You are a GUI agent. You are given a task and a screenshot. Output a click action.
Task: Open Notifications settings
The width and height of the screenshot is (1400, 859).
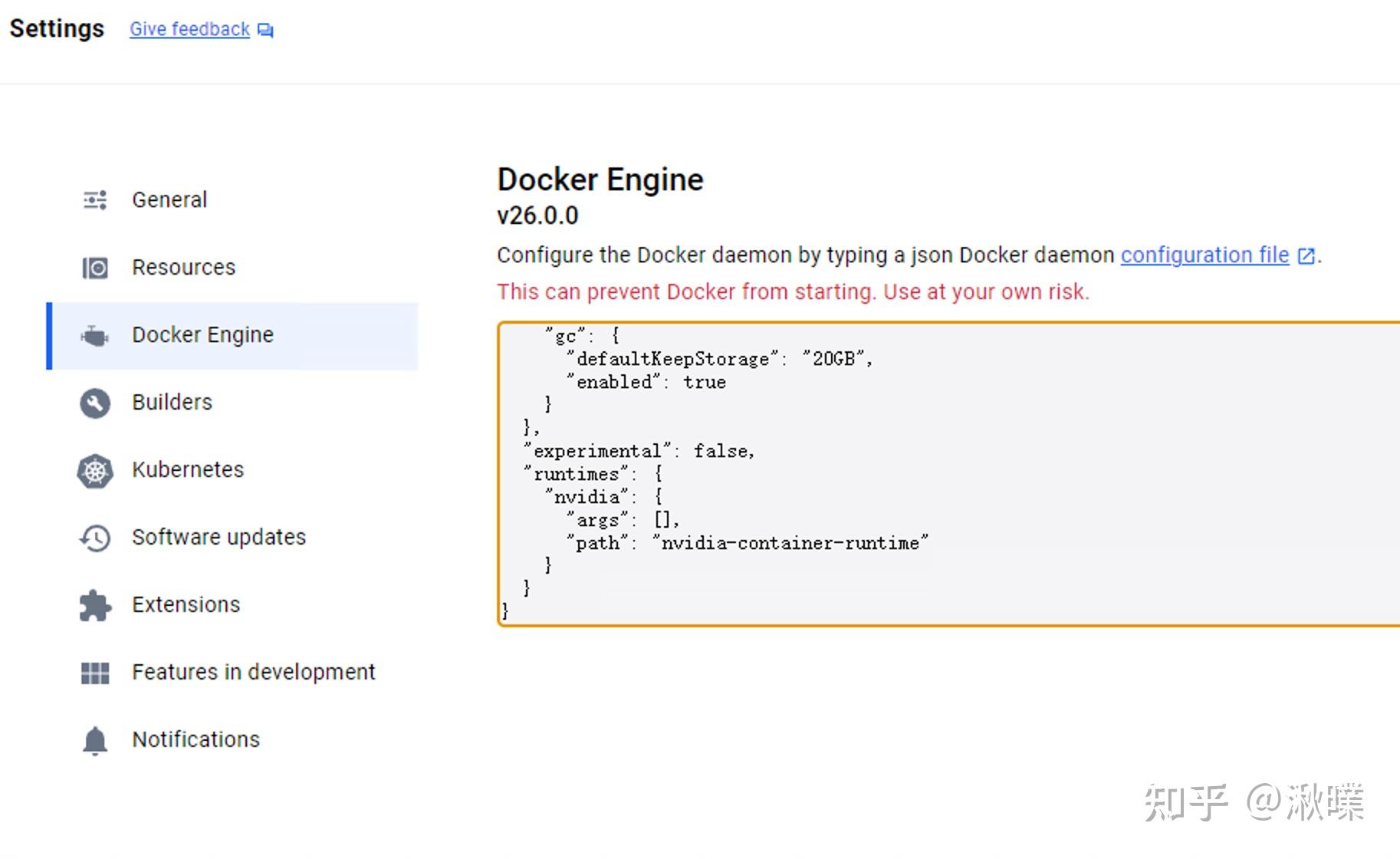[x=232, y=740]
